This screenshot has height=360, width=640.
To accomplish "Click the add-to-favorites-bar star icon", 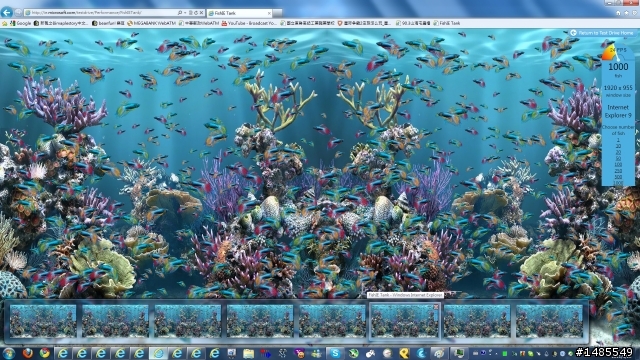I will (4, 23).
